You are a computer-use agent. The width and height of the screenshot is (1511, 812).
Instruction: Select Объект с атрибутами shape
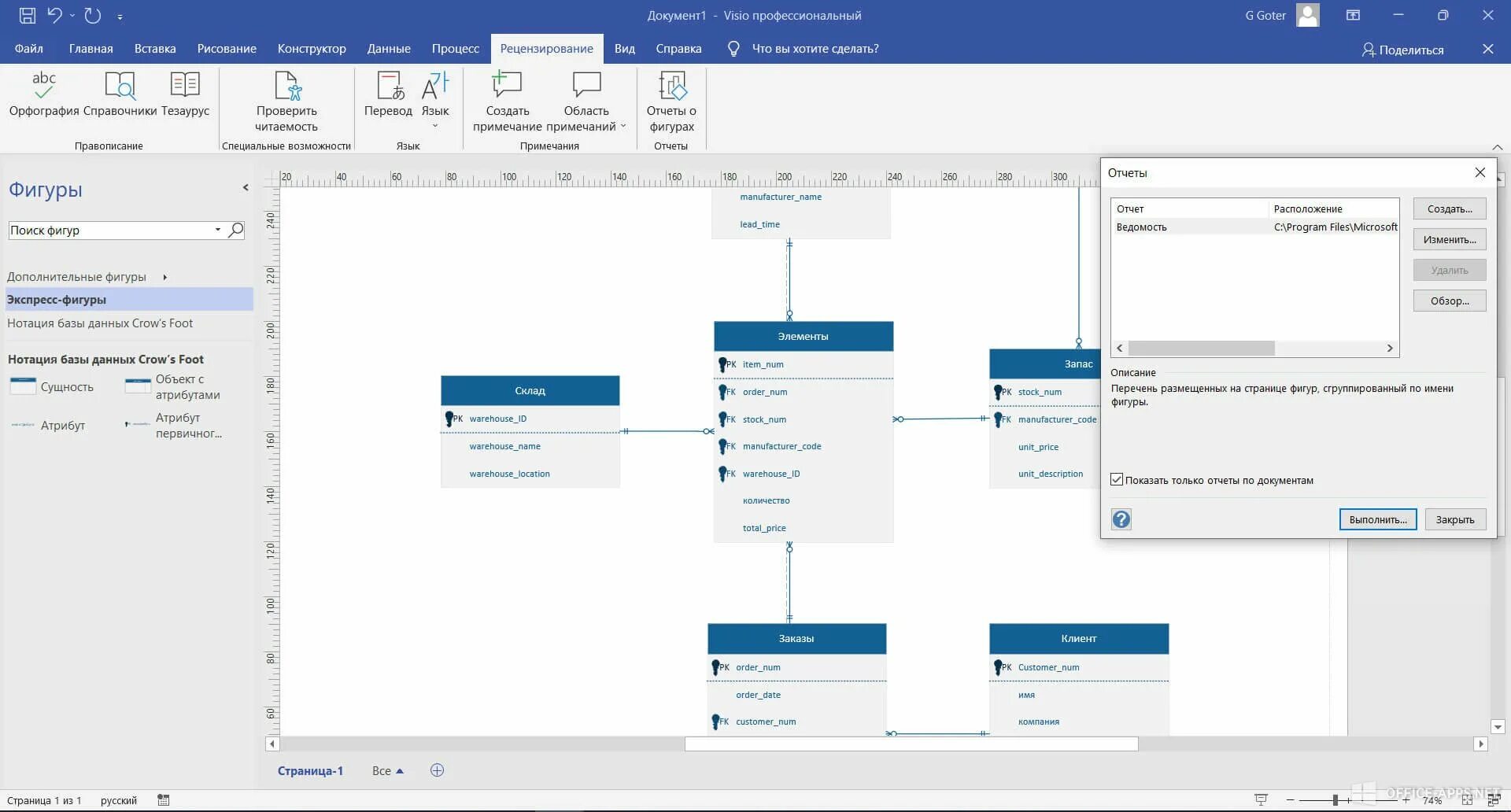pyautogui.click(x=173, y=387)
